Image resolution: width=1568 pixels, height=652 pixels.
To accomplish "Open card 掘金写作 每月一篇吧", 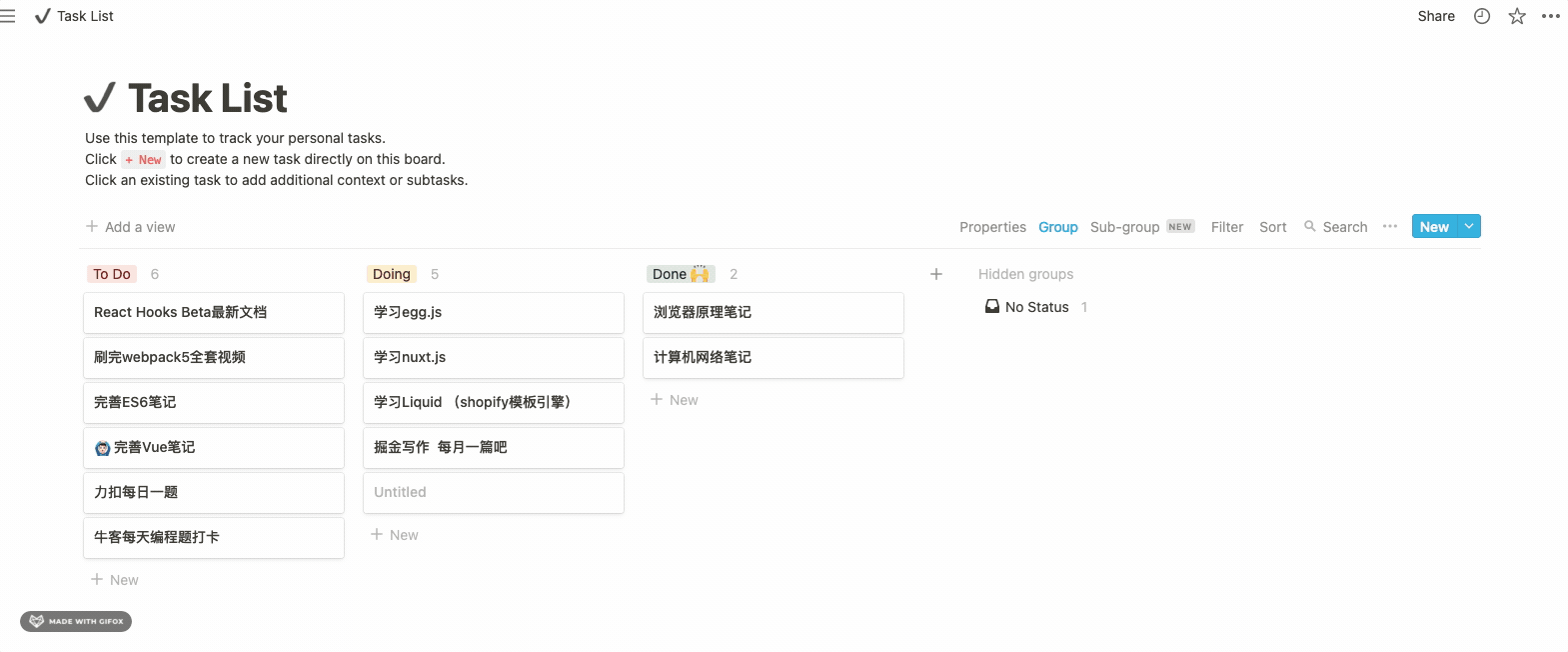I will point(494,448).
